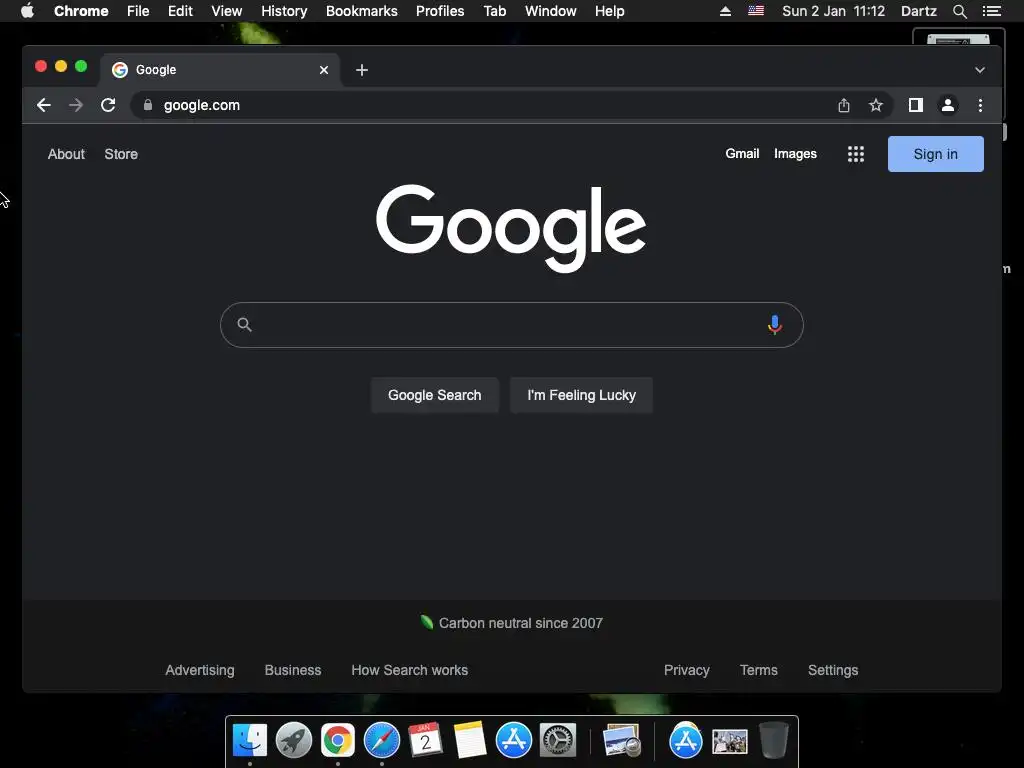Open the Bookmarks menu
Screen dimensions: 1024x768
click(x=361, y=11)
